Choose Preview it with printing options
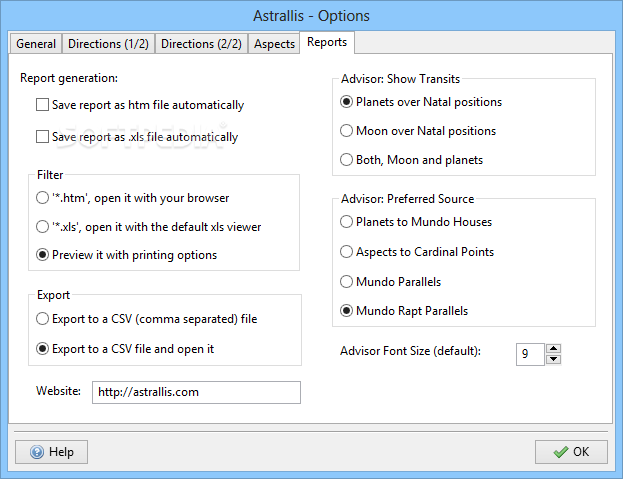Screen dimensions: 623x479 click(126, 255)
